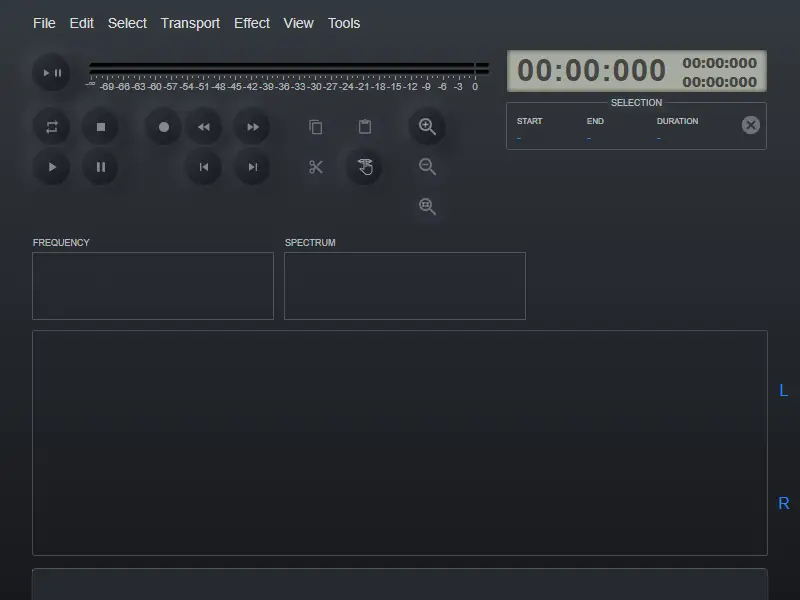Click the Zoom Out magnifier
Viewport: 800px width, 600px height.
427,166
